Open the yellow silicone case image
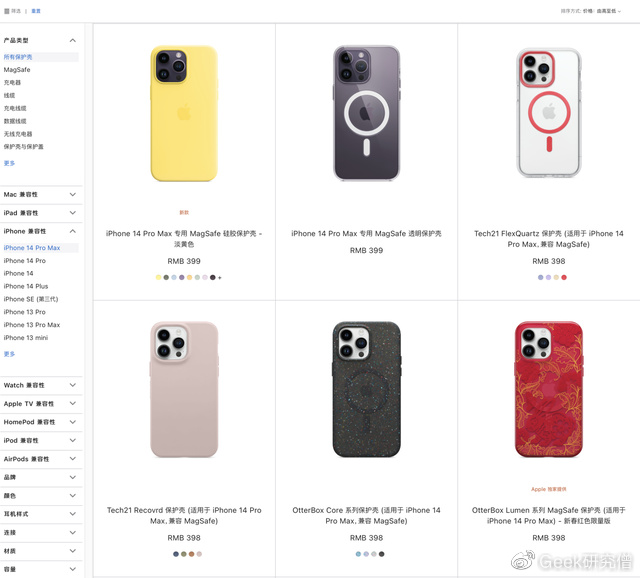The image size is (640, 578). coord(184,113)
